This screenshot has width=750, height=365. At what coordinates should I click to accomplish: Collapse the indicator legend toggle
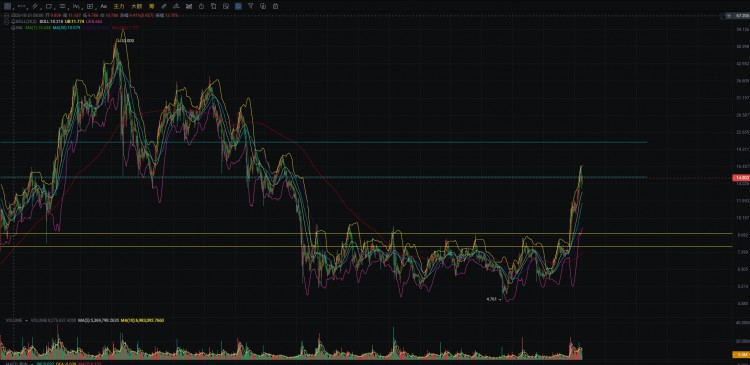click(6, 22)
